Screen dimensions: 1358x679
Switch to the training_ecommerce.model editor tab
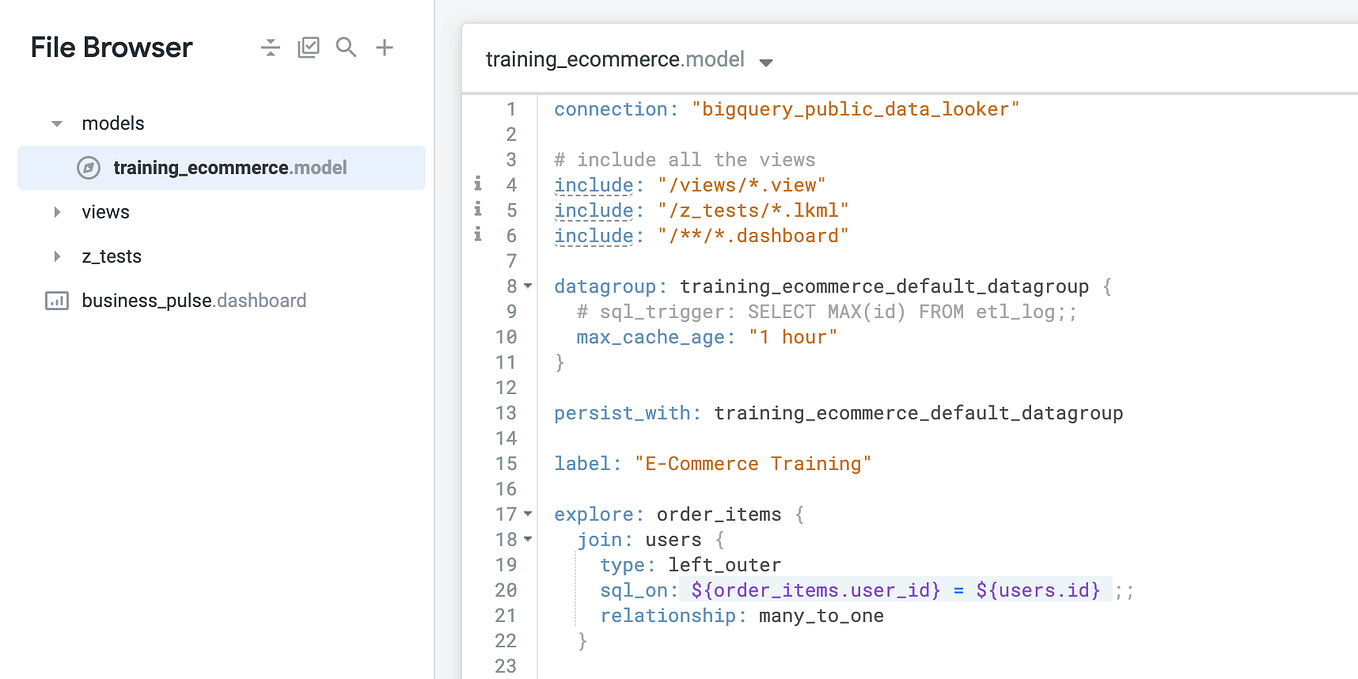coord(614,59)
